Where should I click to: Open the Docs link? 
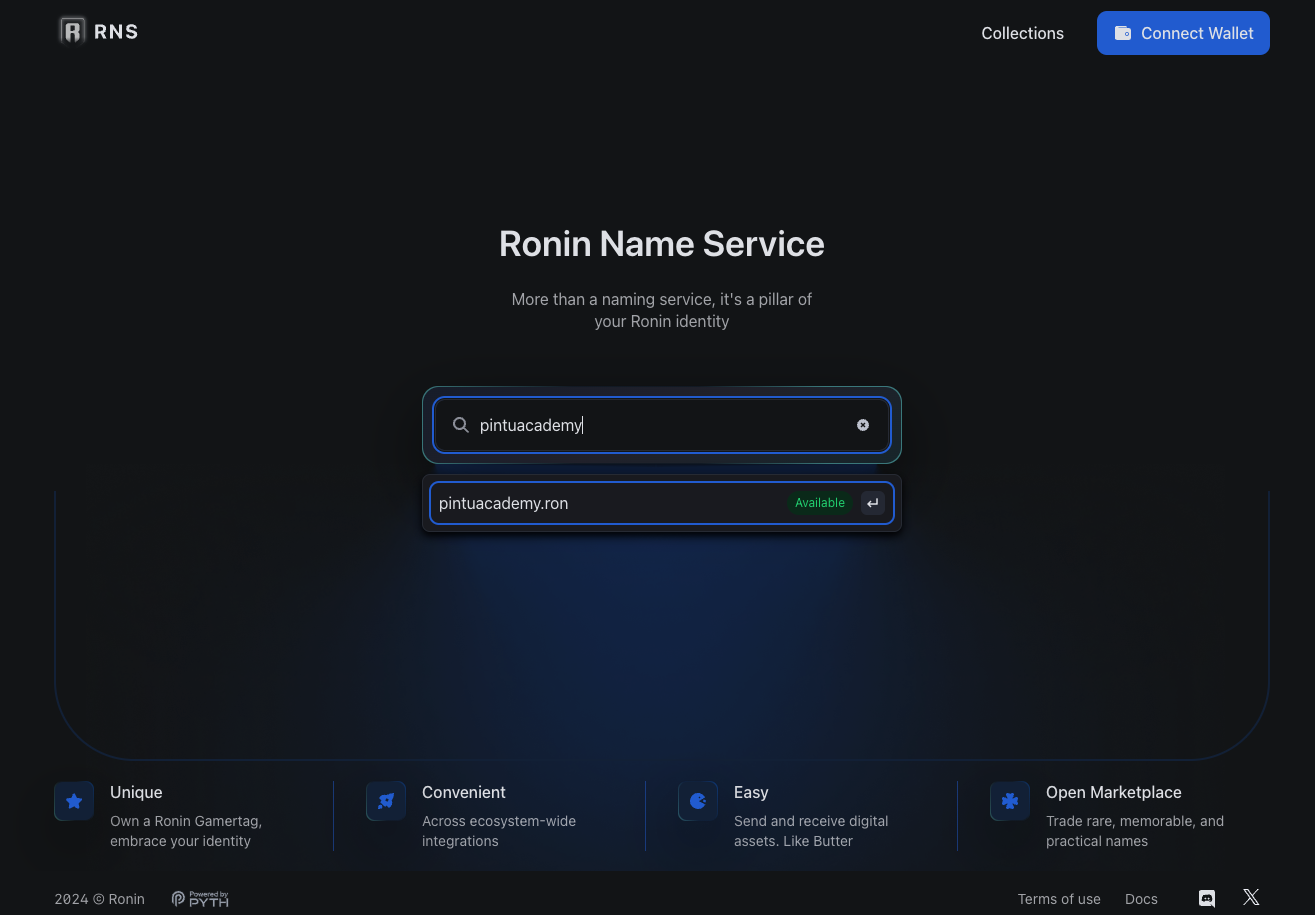[x=1141, y=898]
